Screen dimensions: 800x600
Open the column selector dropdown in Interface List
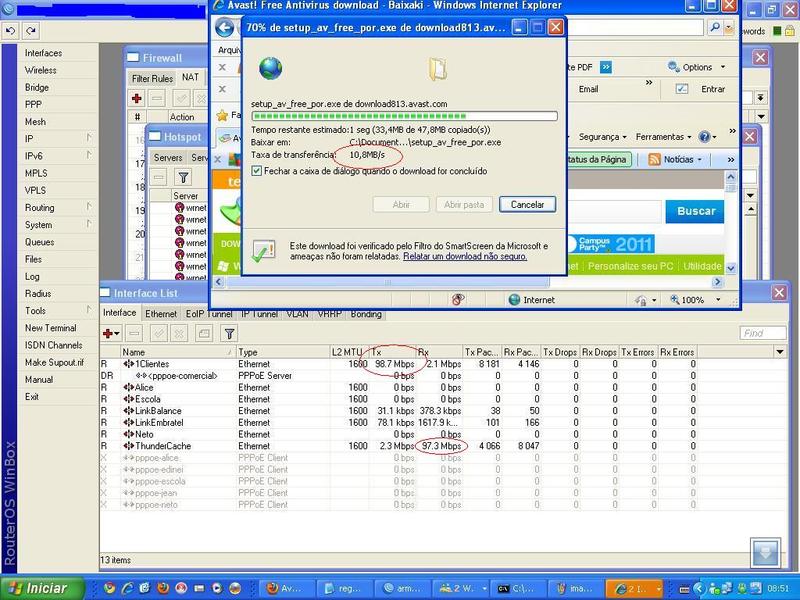(x=780, y=352)
